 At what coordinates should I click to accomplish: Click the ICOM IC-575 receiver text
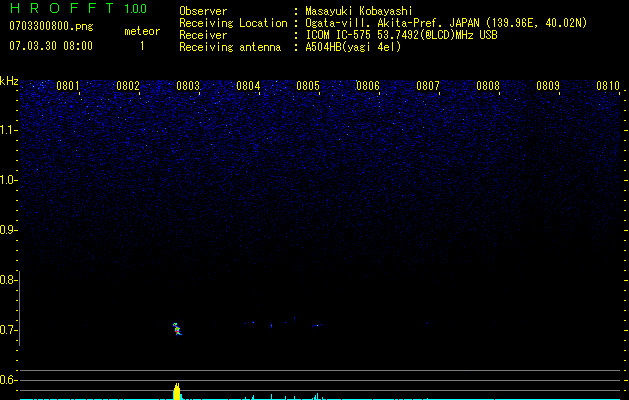[401, 35]
